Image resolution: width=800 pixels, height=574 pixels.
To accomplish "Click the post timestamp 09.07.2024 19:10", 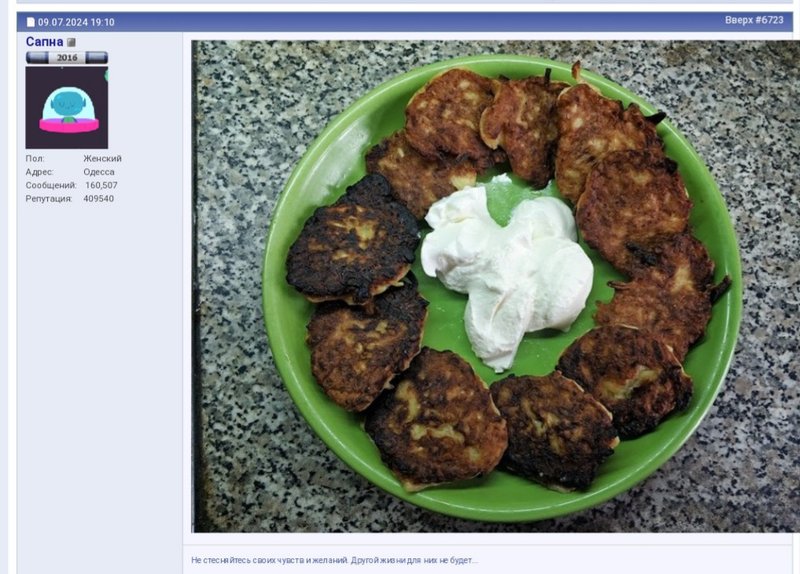I will pos(76,22).
